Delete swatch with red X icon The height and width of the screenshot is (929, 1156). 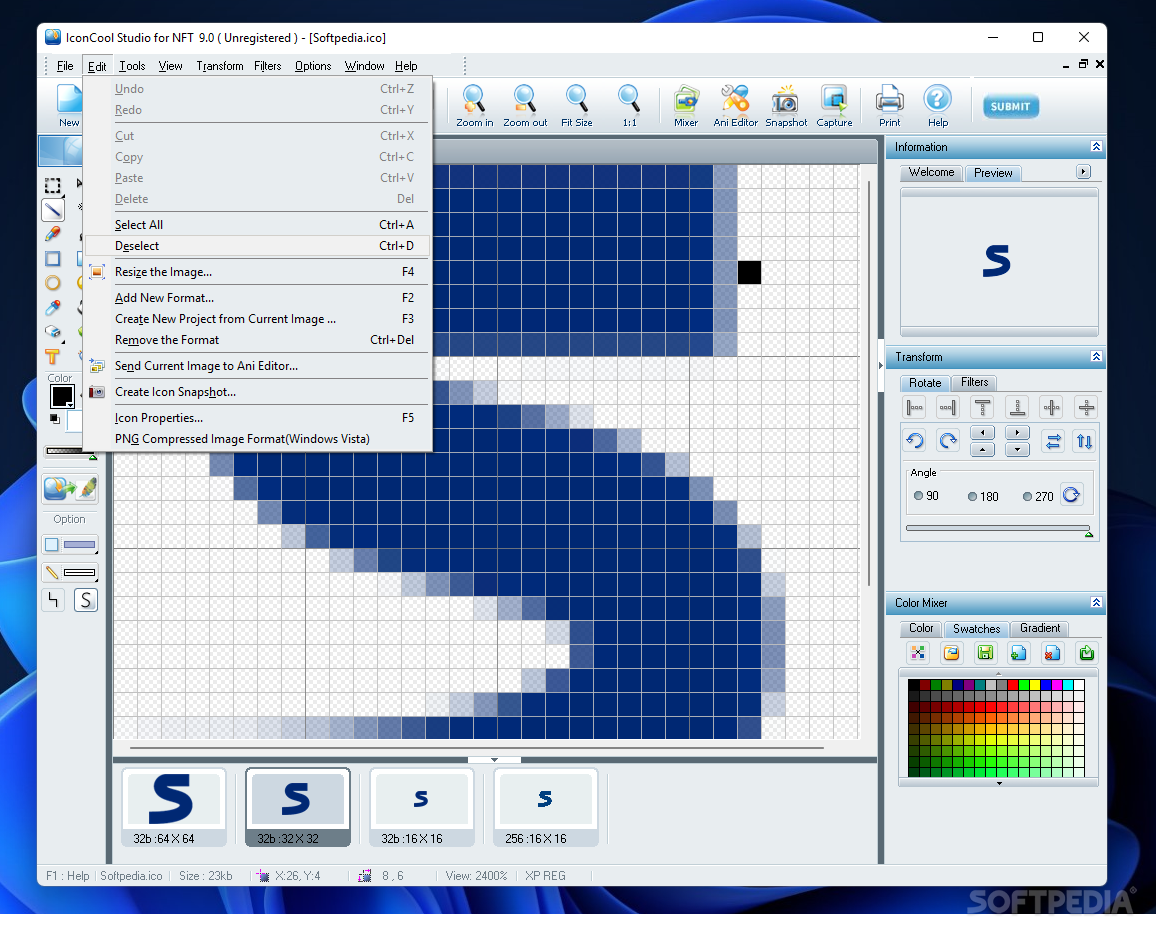[1052, 653]
